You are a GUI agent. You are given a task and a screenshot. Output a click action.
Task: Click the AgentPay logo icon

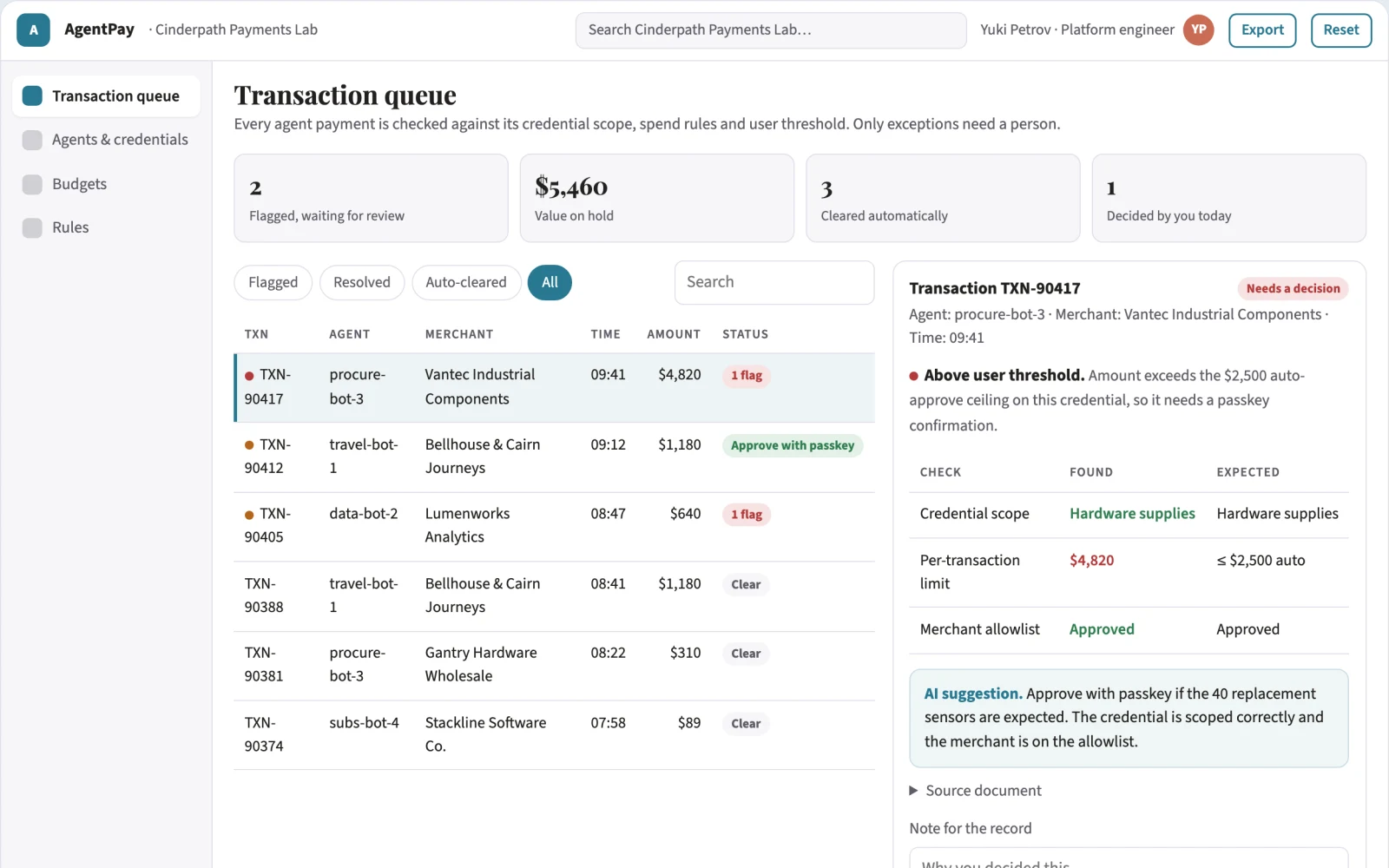tap(33, 30)
